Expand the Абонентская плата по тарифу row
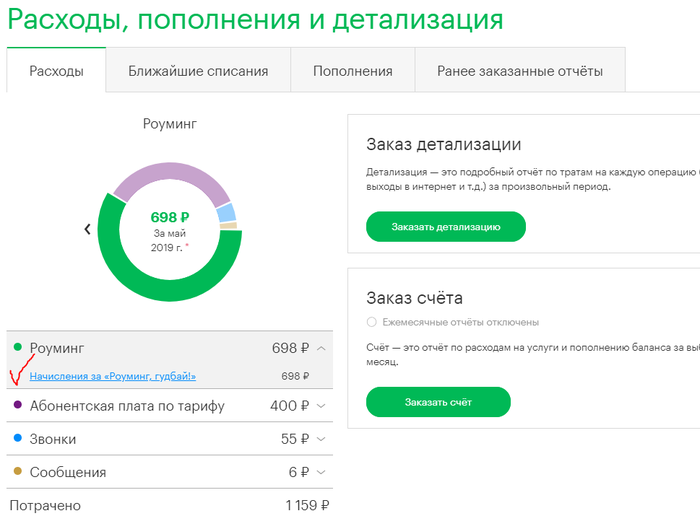This screenshot has width=700, height=516. tap(321, 406)
